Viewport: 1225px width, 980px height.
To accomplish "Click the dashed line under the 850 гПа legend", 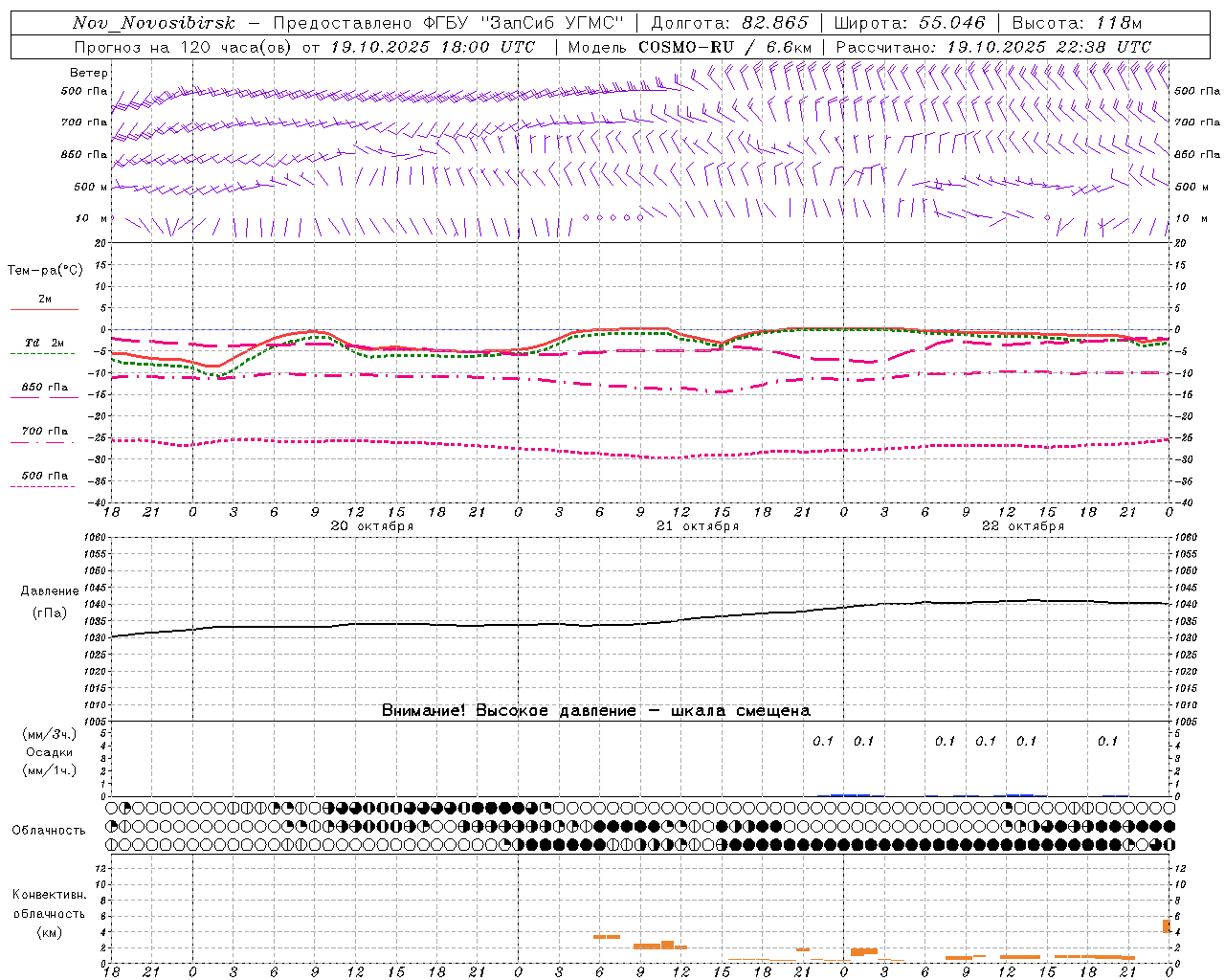I will click(x=42, y=397).
